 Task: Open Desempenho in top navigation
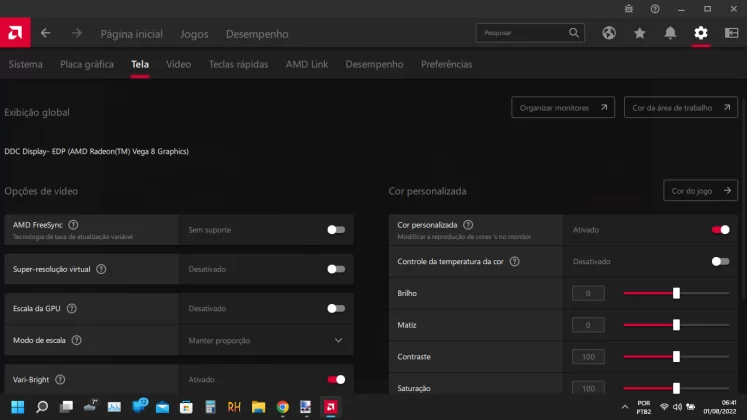257,34
